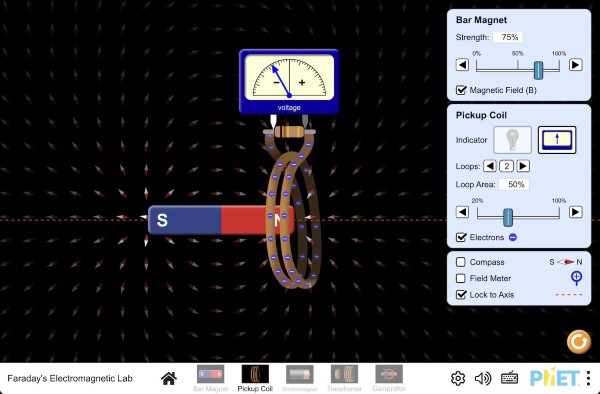Reset the simulation with orange button
This screenshot has height=394, width=600.
point(579,341)
